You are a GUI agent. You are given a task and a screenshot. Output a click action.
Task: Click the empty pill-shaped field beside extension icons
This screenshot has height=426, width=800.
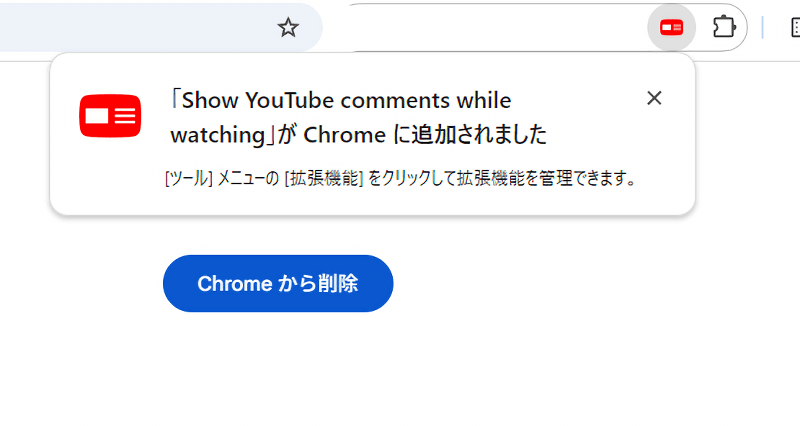[x=495, y=28]
